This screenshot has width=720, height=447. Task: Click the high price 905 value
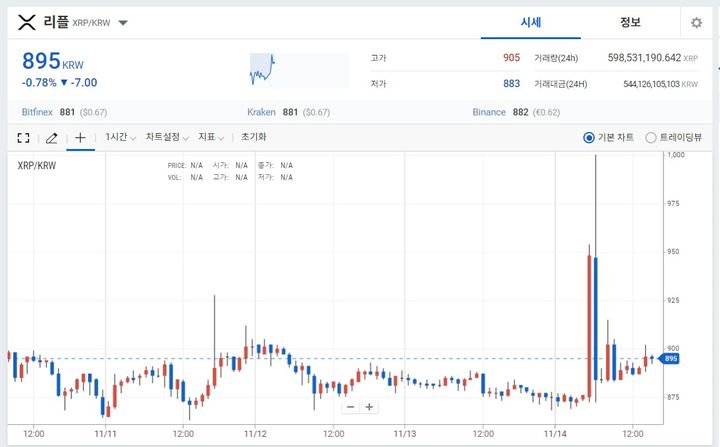pos(511,58)
